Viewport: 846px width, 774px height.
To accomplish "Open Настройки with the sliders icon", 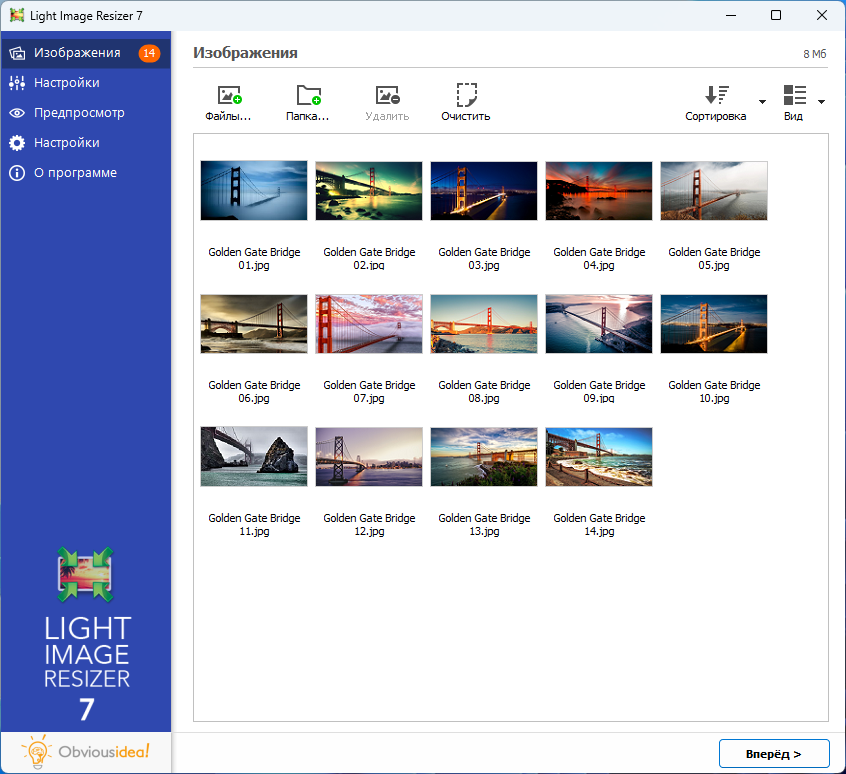I will coord(66,83).
